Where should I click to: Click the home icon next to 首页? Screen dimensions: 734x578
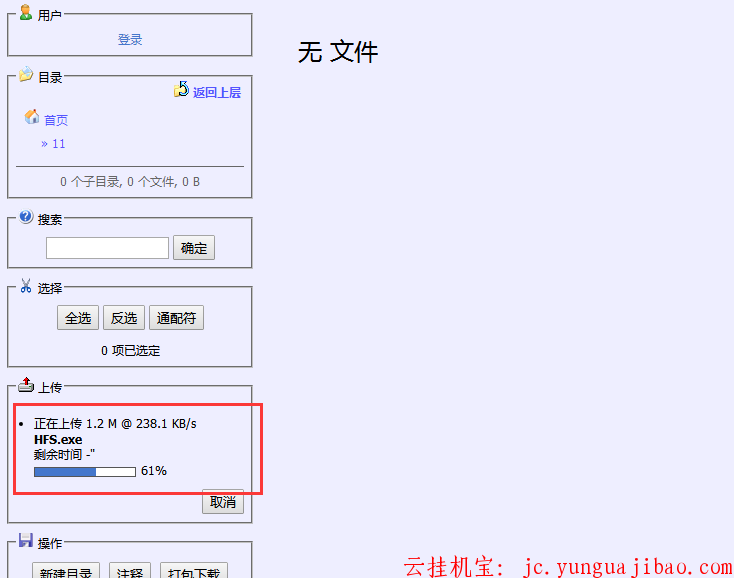[x=32, y=118]
